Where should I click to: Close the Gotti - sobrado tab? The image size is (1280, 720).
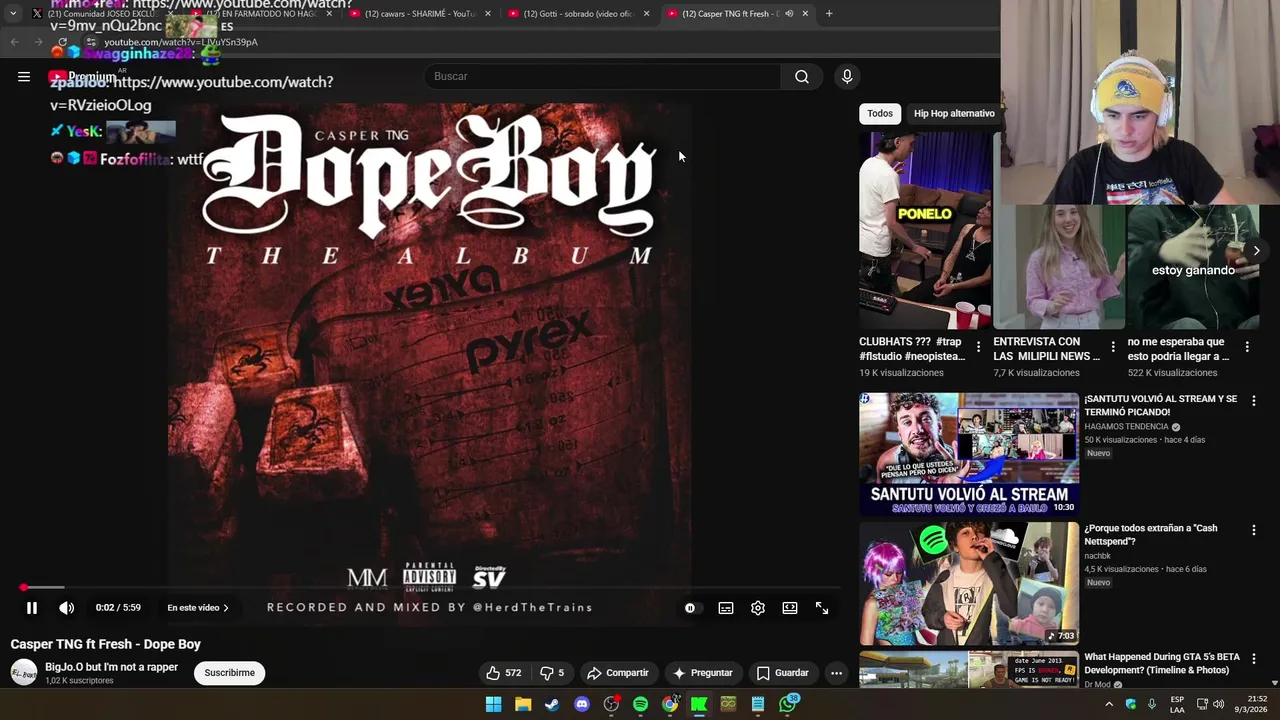click(646, 14)
